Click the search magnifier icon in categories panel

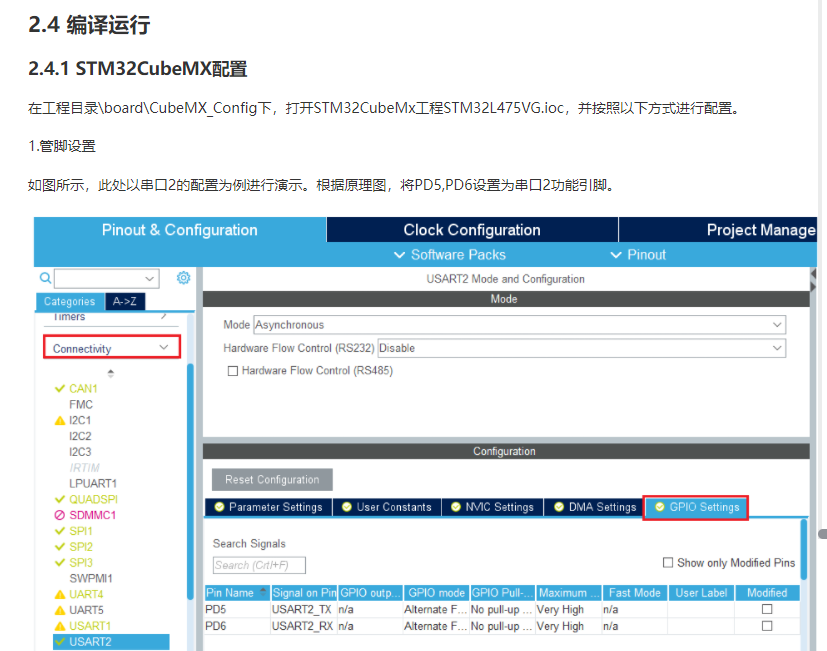[45, 277]
